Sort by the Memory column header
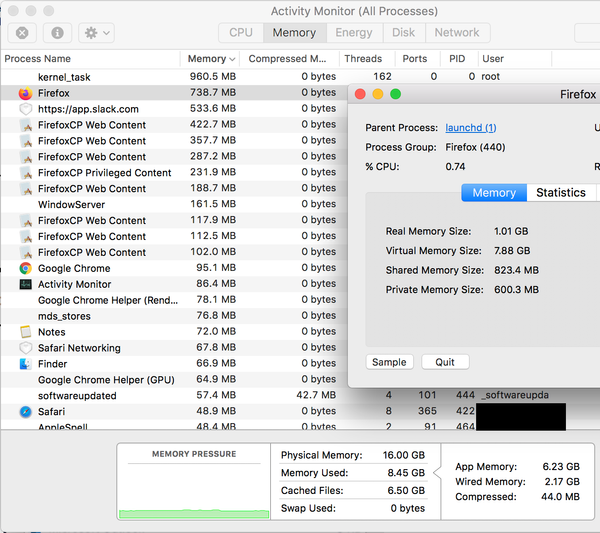Image resolution: width=600 pixels, height=533 pixels. pos(210,59)
